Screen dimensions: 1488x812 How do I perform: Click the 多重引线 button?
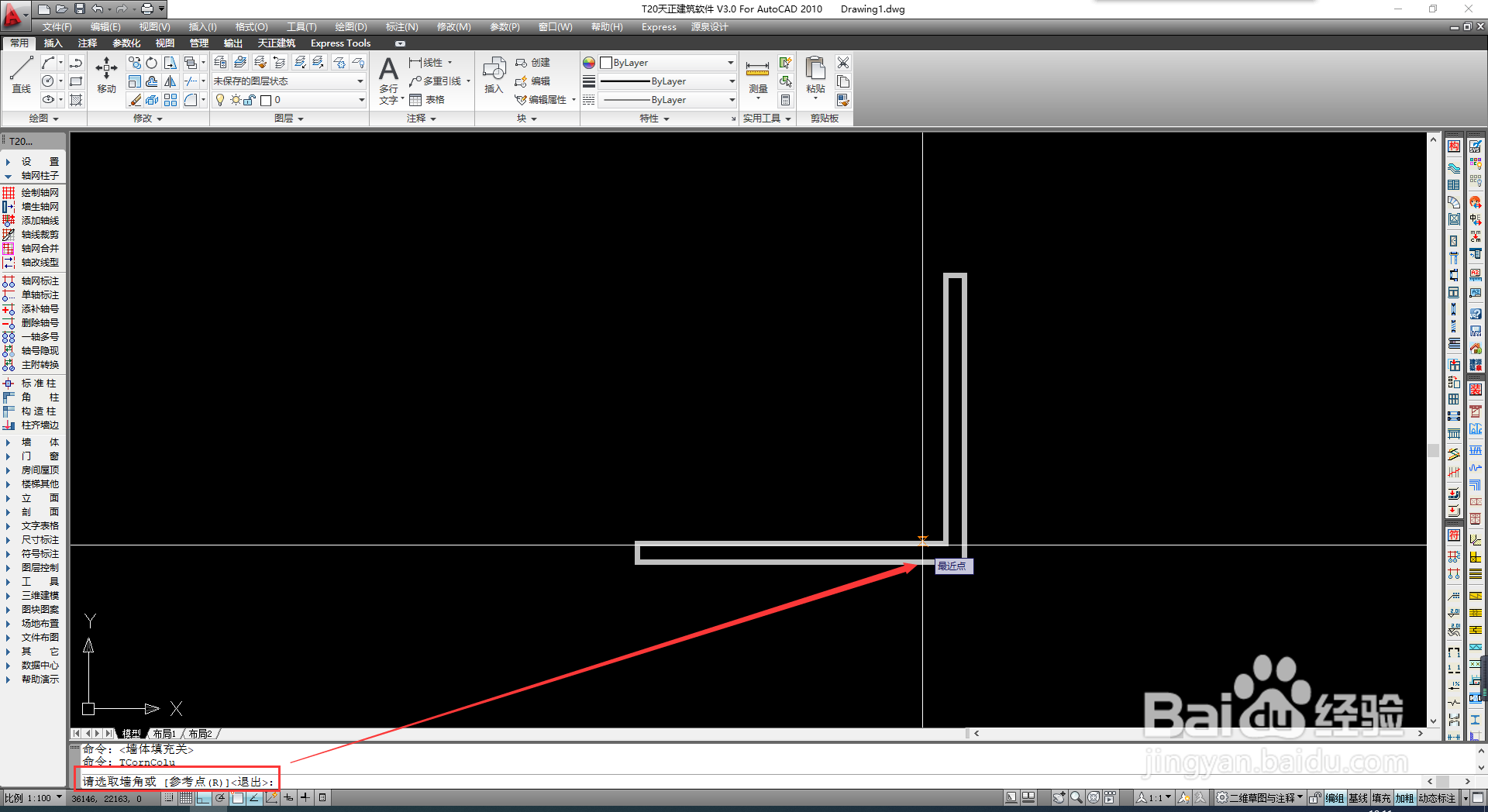[x=439, y=81]
